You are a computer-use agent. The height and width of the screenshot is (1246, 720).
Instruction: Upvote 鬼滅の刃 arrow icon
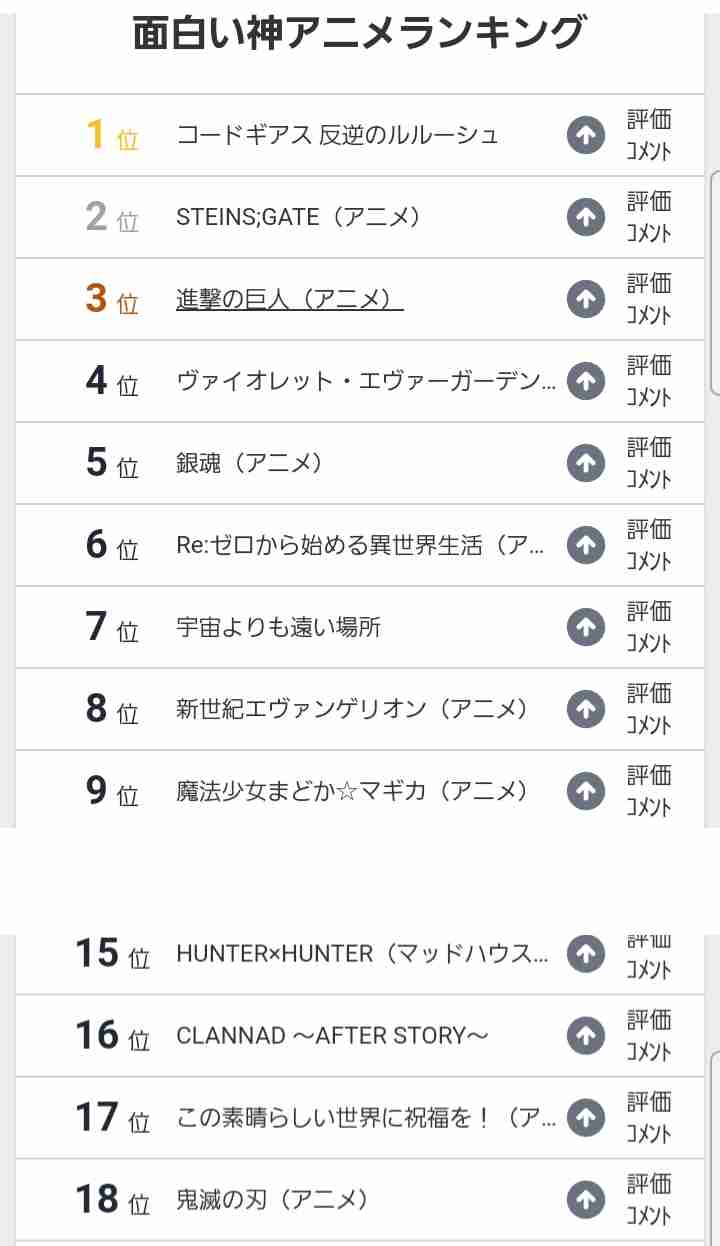point(586,1199)
